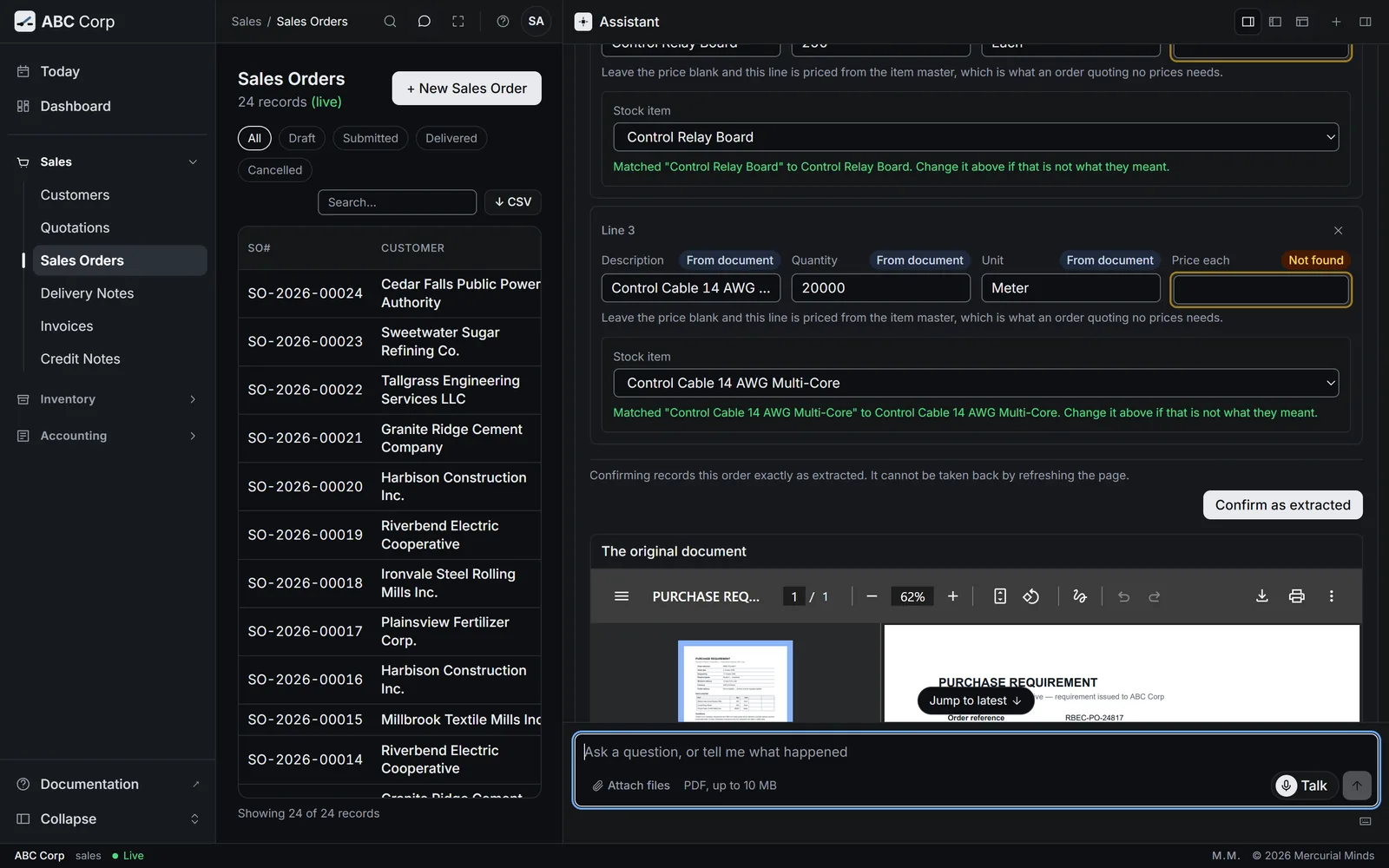Click Line 3 Price each input field
This screenshot has width=1389, height=868.
(x=1261, y=289)
